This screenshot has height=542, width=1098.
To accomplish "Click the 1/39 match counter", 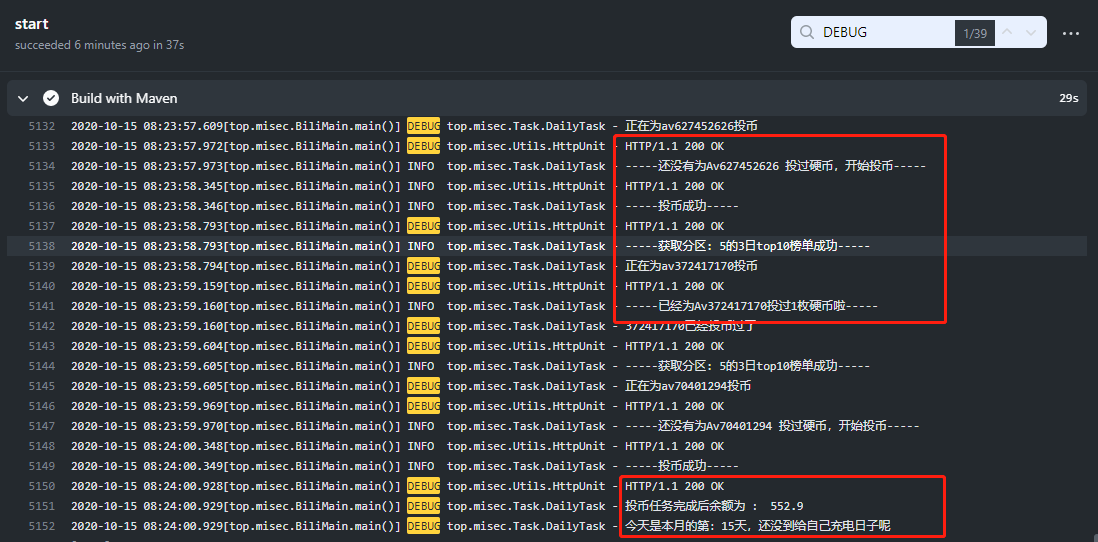I will [x=975, y=33].
